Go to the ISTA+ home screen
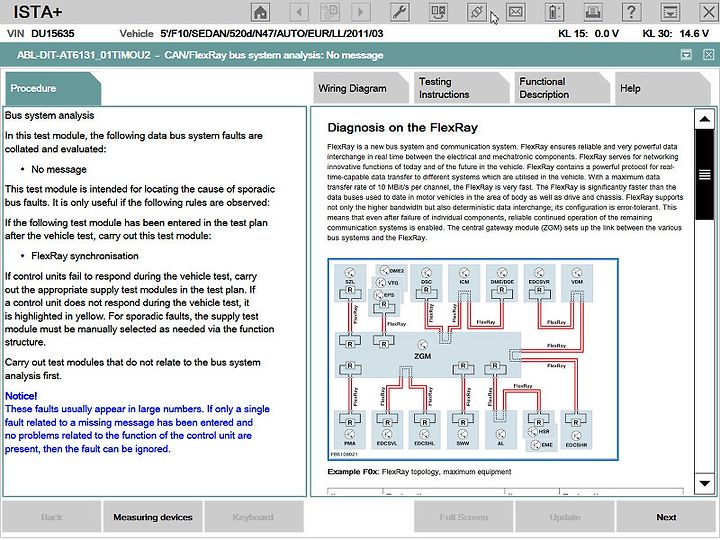 click(260, 12)
